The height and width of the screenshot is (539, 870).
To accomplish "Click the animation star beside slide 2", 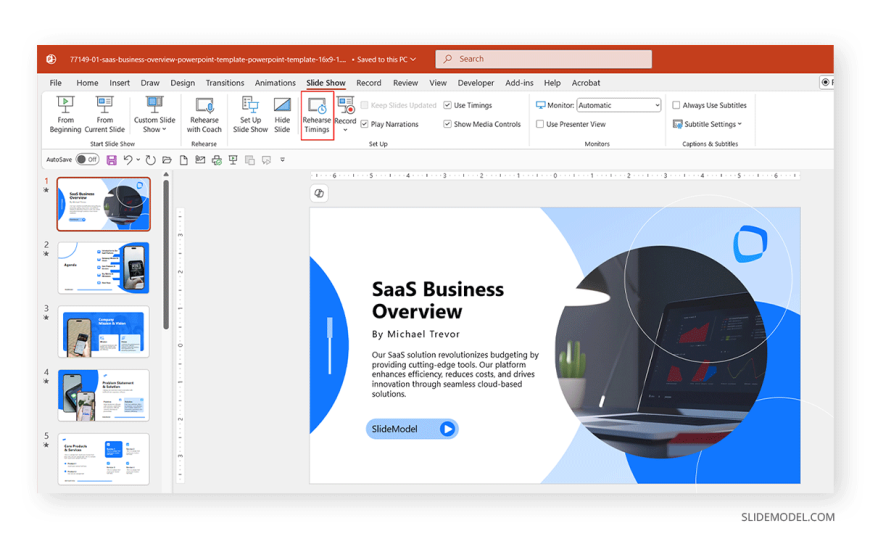I will 46,254.
